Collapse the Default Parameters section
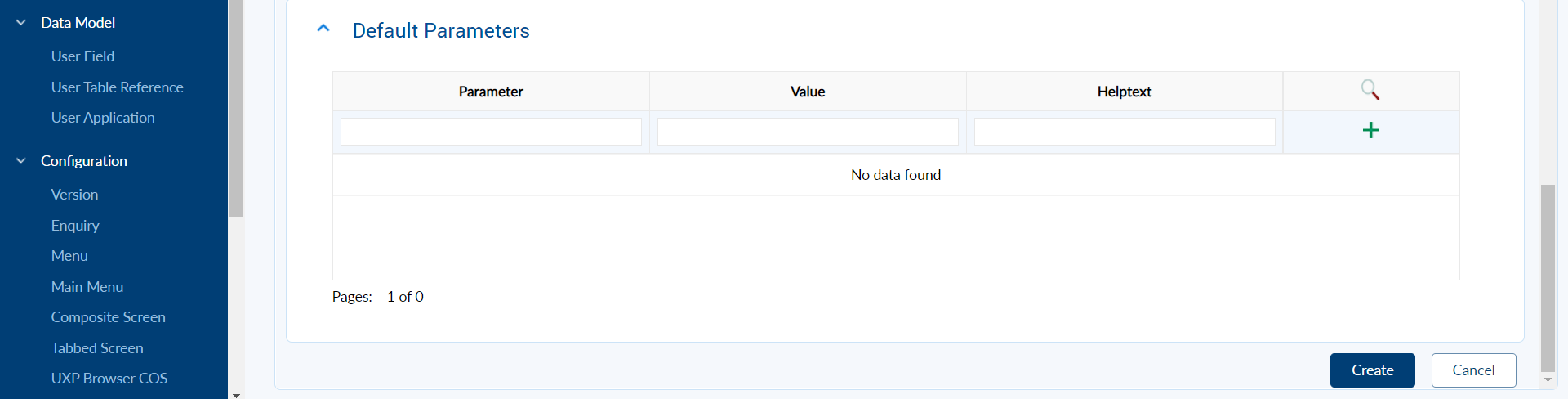Image resolution: width=1568 pixels, height=399 pixels. tap(323, 29)
